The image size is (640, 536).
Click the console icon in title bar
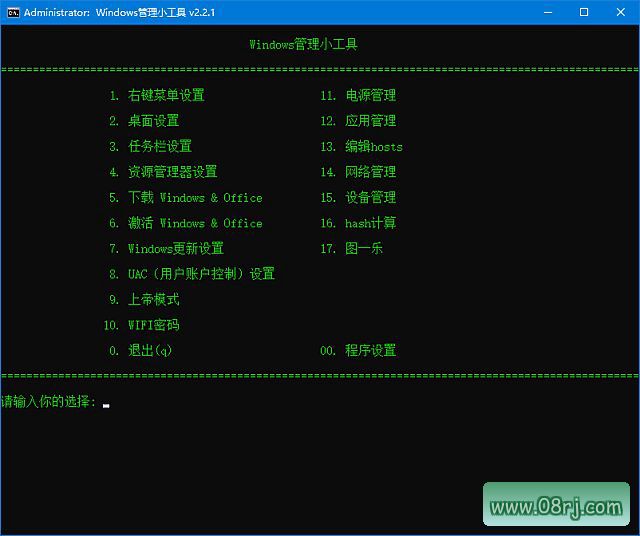click(12, 12)
